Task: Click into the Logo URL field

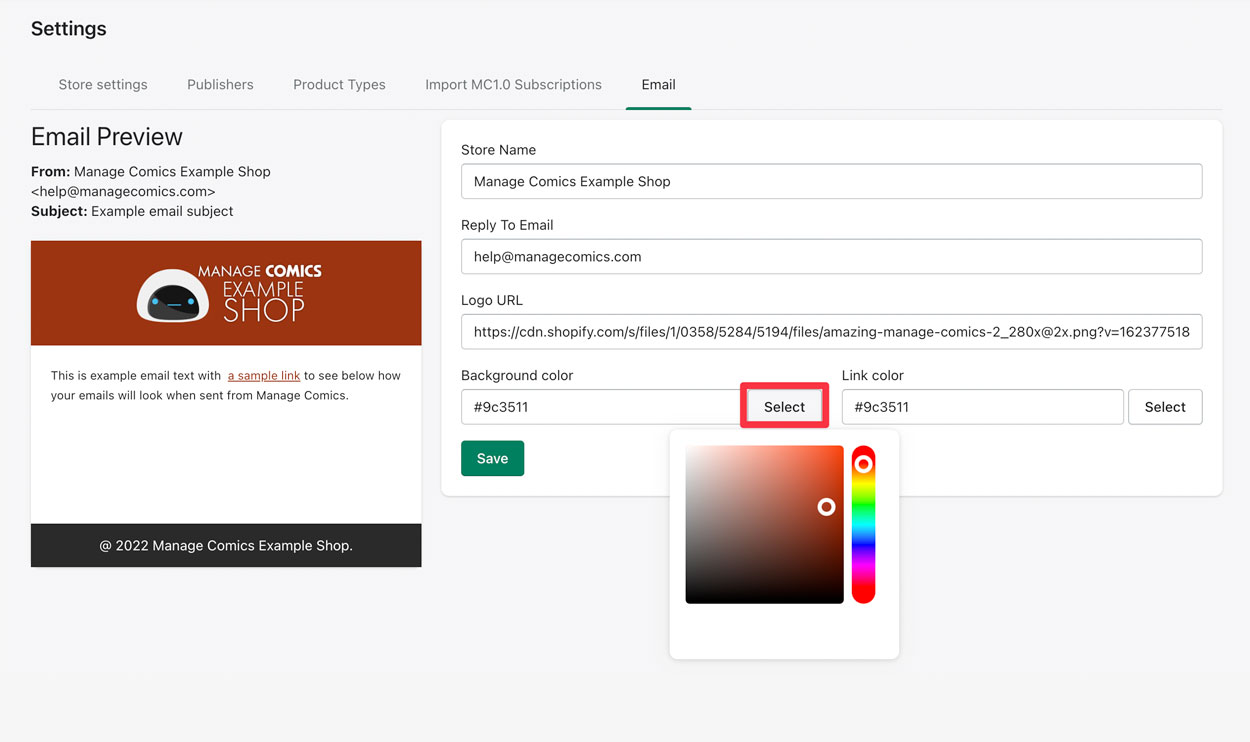Action: tap(831, 332)
